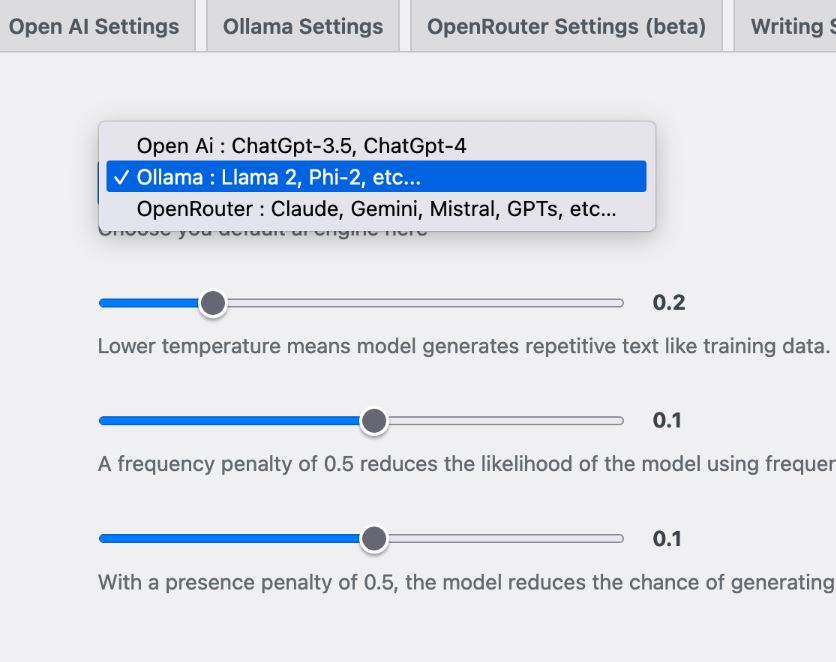Screen dimensions: 836x662
Task: Select Ollama : Llama 2, Phi-2 option
Action: 376,177
